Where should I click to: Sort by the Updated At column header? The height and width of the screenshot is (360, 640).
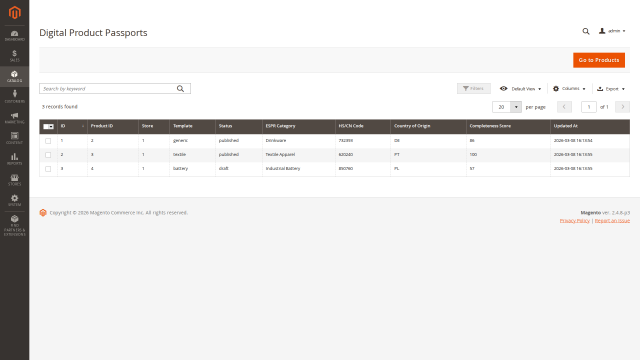tap(590, 126)
